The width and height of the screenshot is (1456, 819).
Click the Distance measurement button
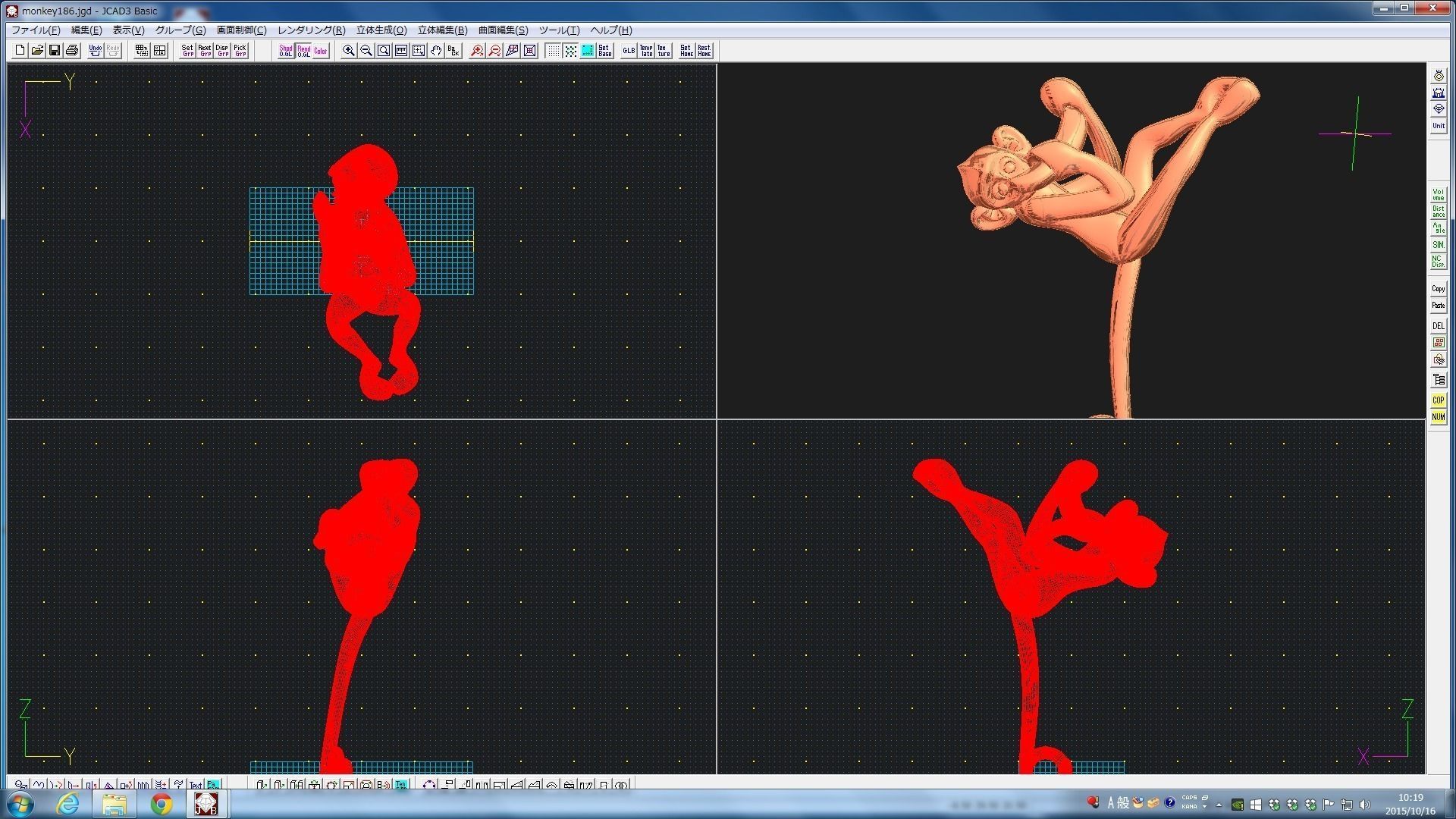(x=1438, y=212)
